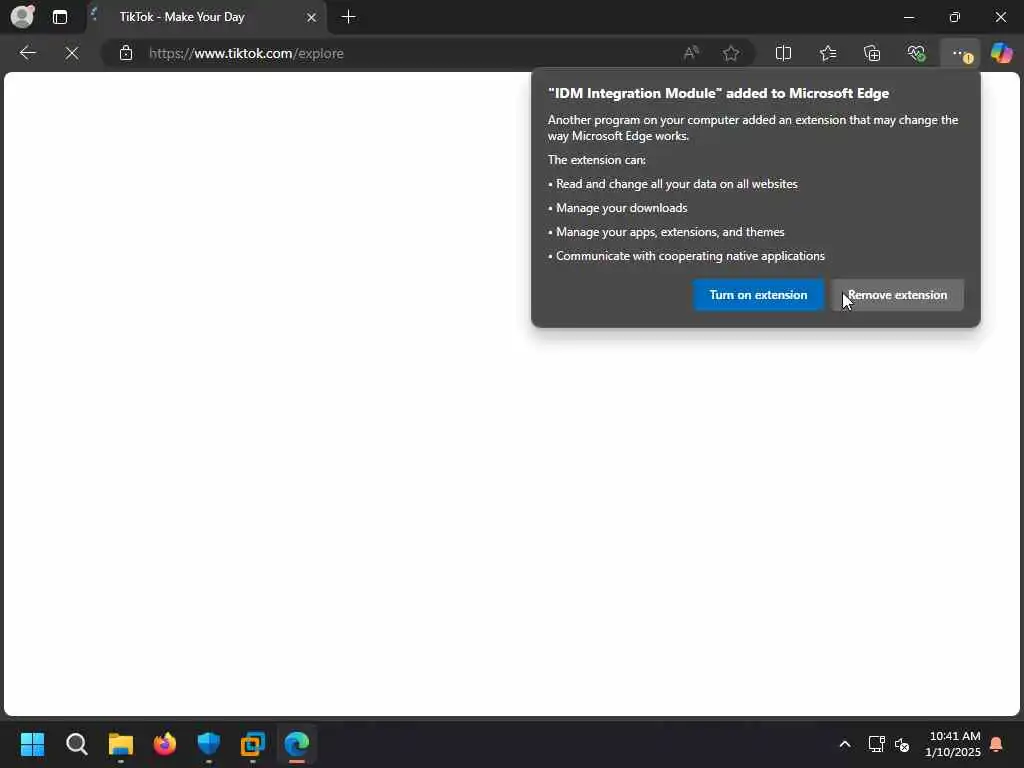This screenshot has height=768, width=1024.
Task: Go back using the back arrow
Action: [x=27, y=53]
